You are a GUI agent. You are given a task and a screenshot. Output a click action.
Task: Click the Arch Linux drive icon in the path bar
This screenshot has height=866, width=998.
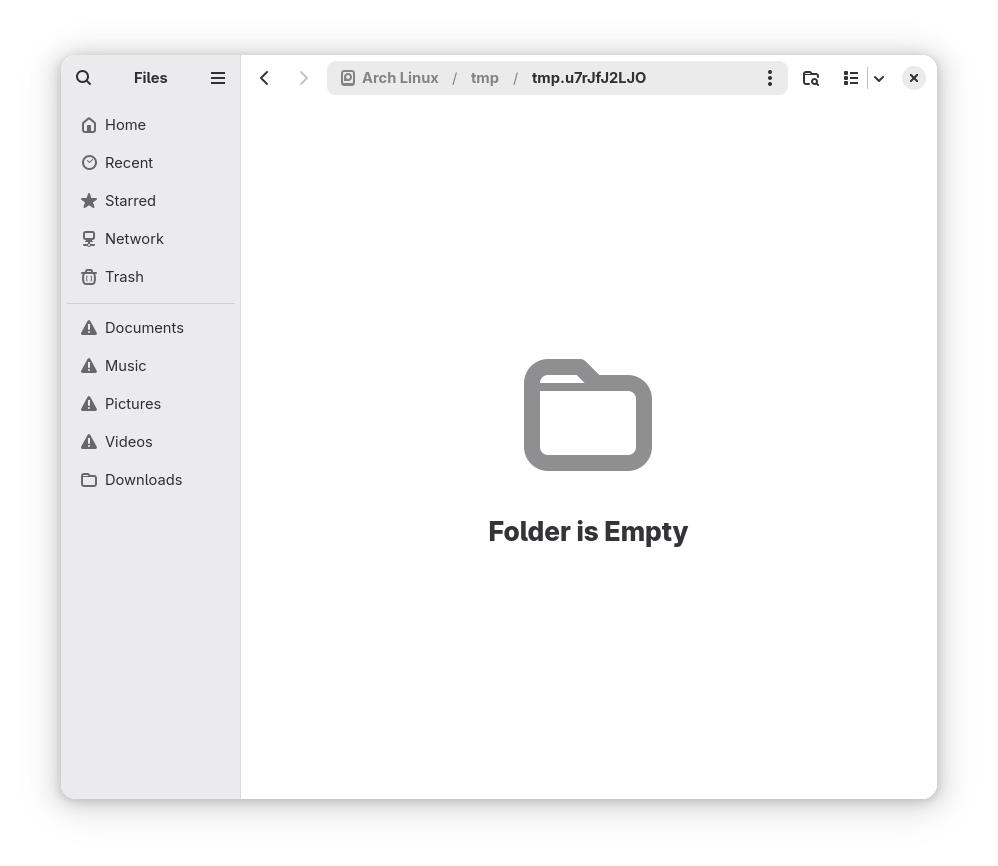[348, 78]
